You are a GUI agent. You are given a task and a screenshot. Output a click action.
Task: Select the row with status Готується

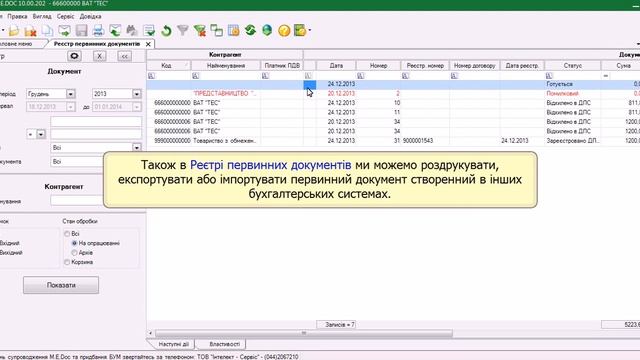(x=393, y=84)
